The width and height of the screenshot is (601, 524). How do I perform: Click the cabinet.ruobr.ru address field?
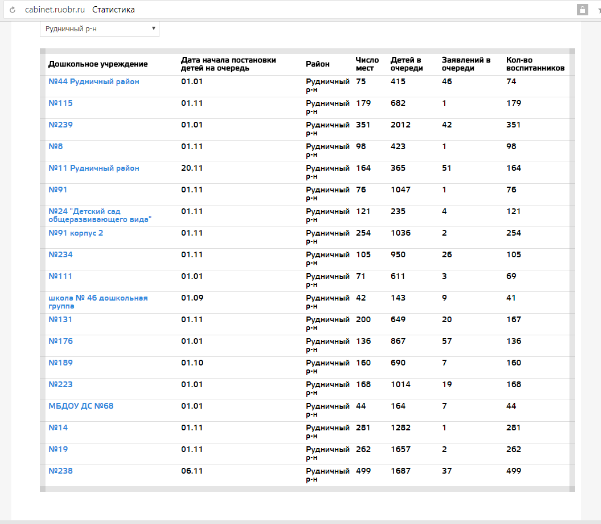55,10
